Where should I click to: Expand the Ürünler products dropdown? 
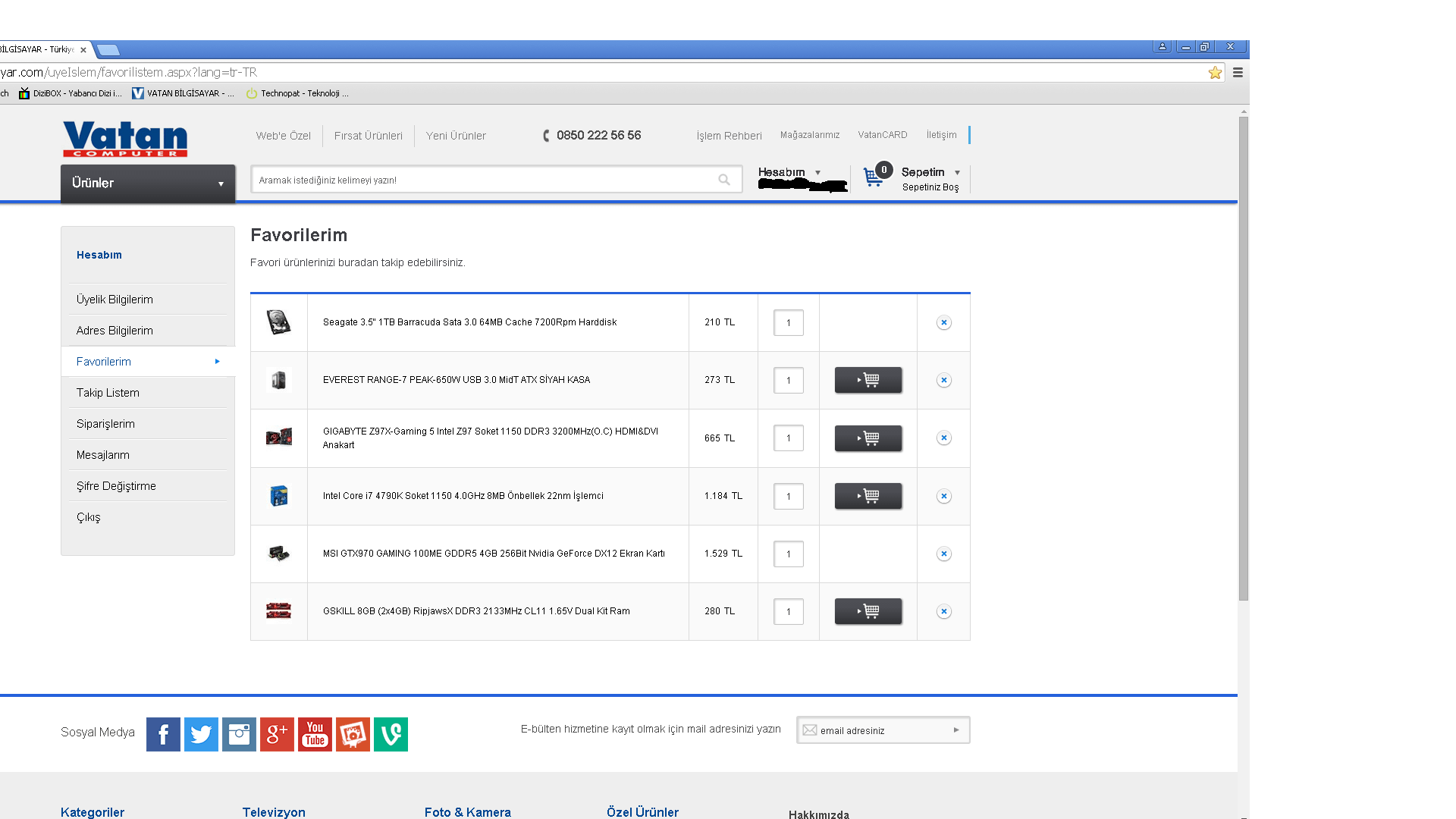point(148,184)
